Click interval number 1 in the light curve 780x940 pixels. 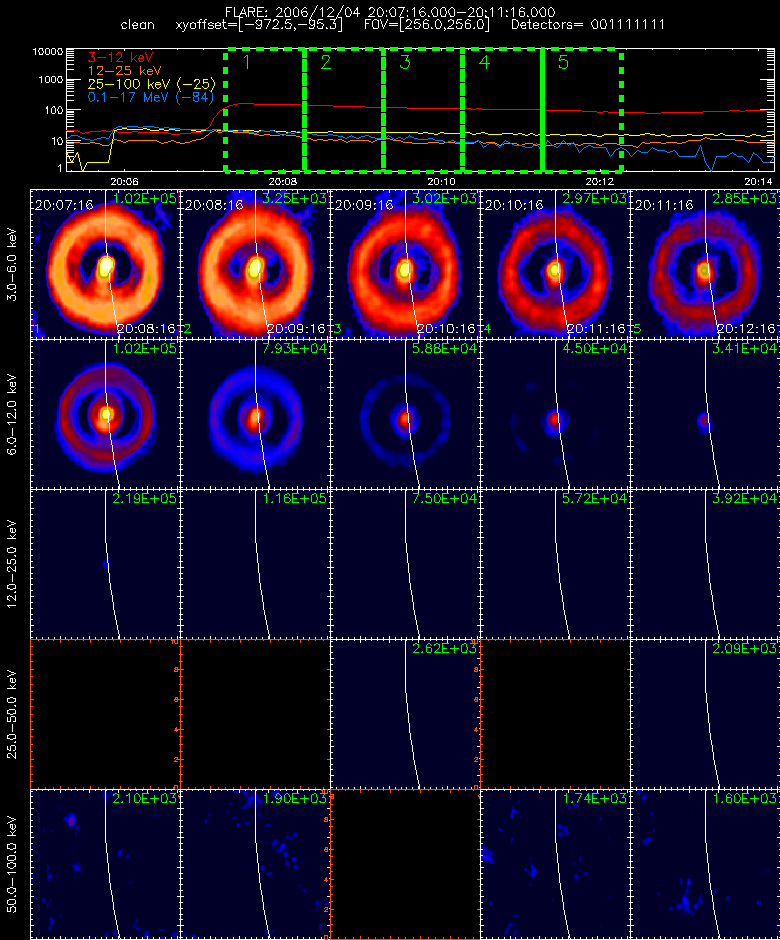coord(246,62)
